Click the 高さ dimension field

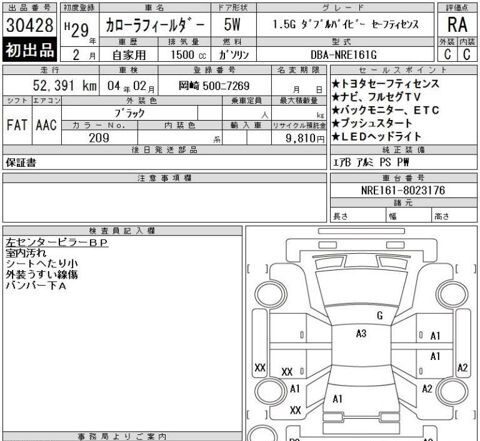click(454, 216)
